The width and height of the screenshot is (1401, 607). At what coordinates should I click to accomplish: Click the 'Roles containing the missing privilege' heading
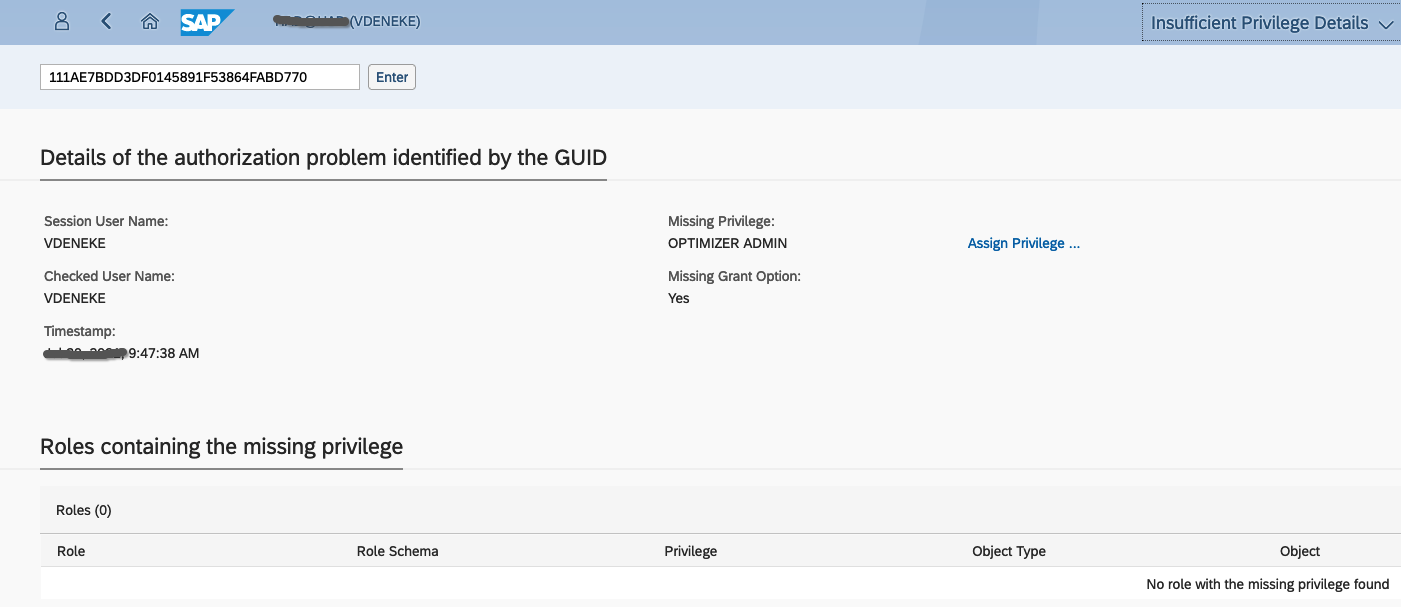(221, 446)
